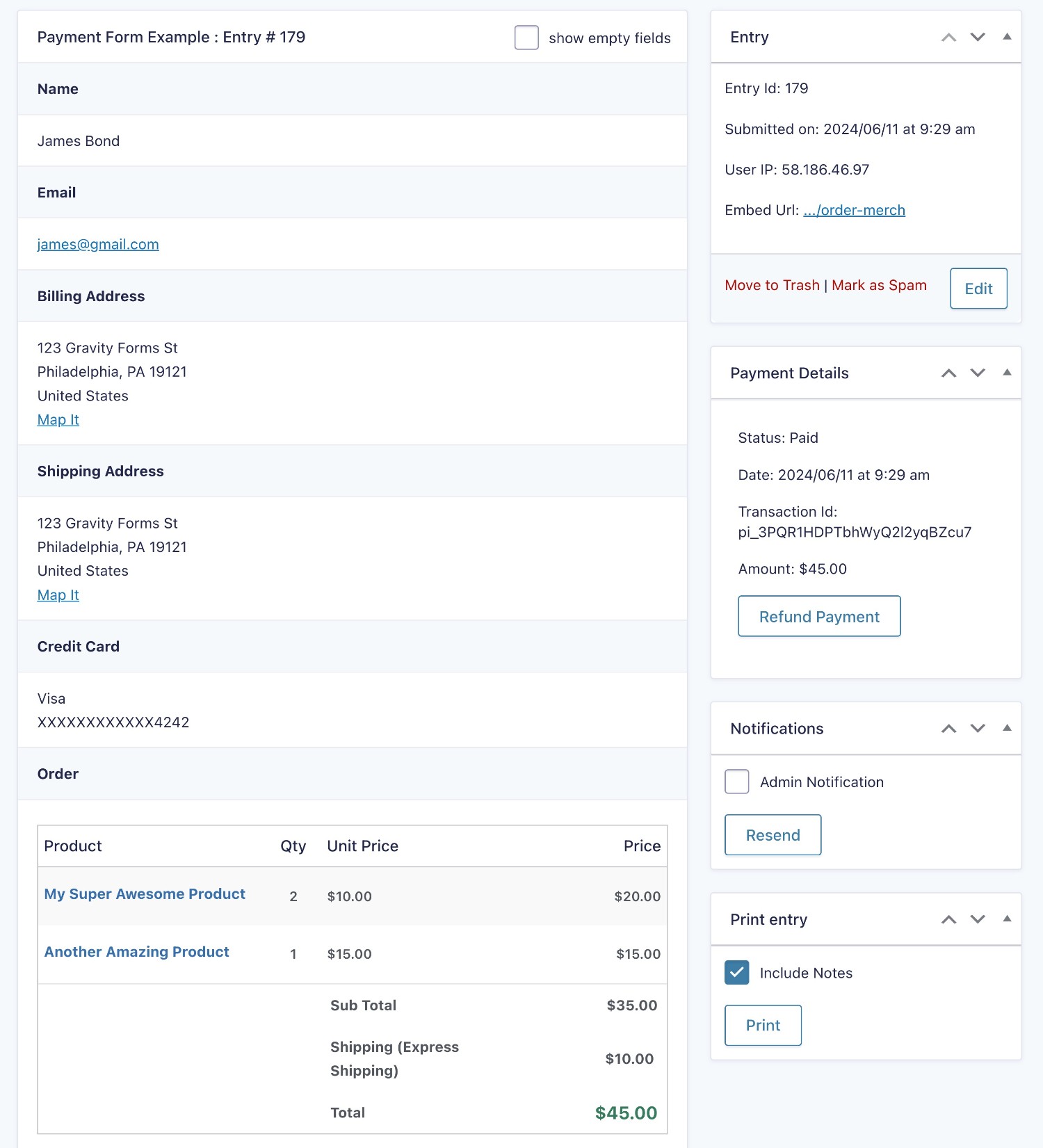Click the Sub Total $35.00 value
This screenshot has height=1148, width=1043.
pos(631,1005)
